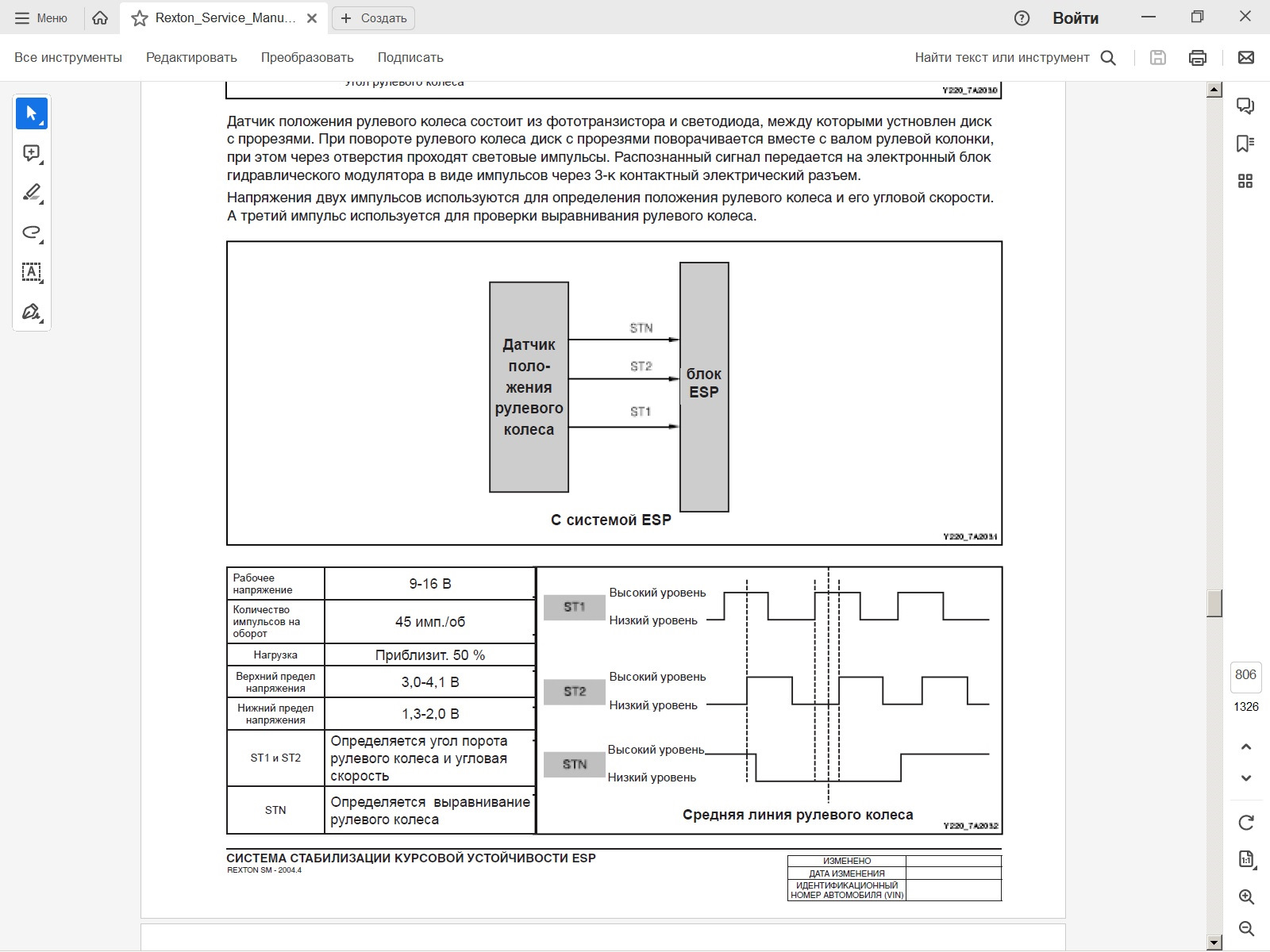Open the Меню menu
The width and height of the screenshot is (1270, 952).
pos(41,17)
